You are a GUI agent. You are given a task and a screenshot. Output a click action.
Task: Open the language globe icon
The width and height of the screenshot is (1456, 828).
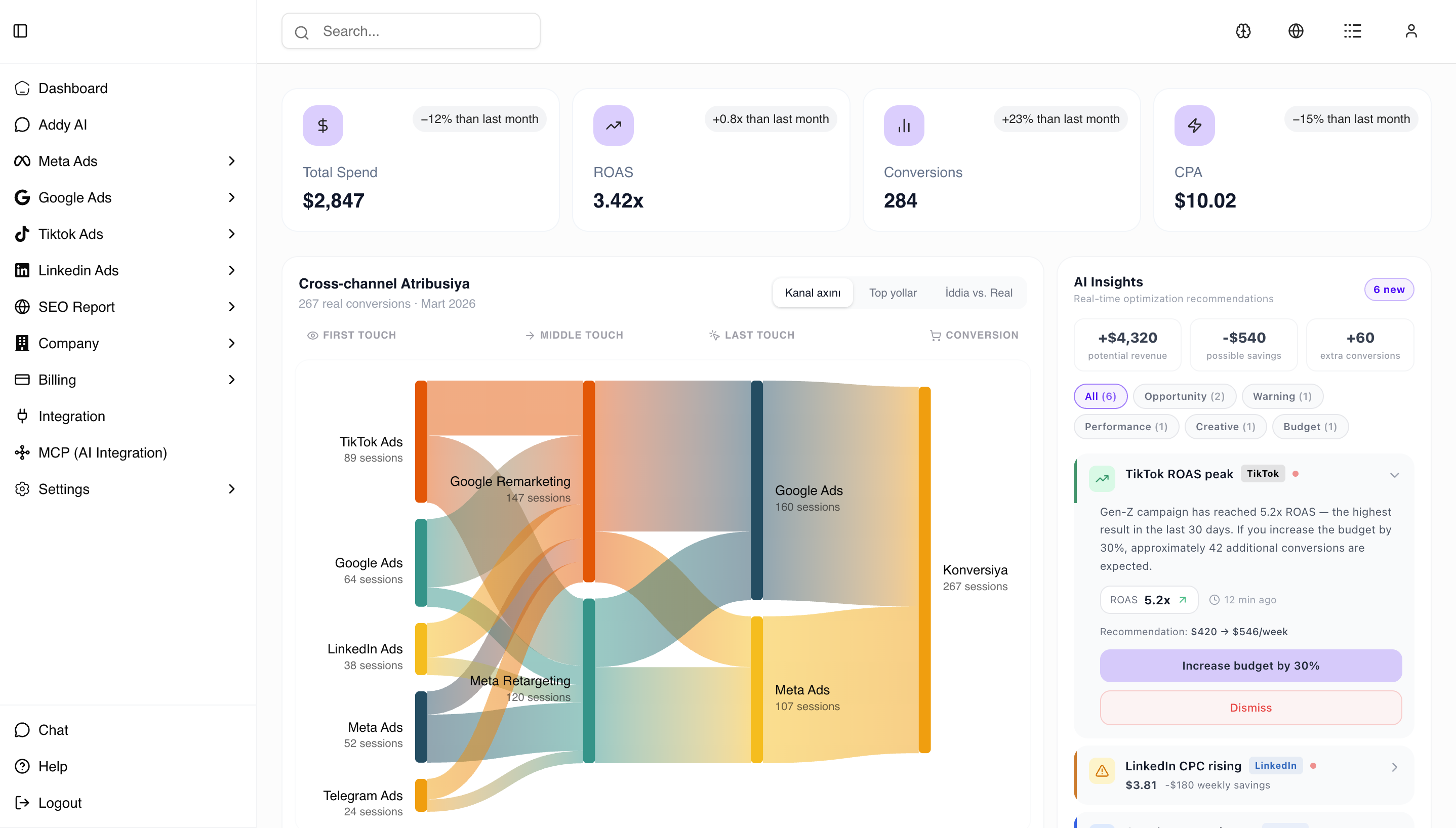coord(1296,31)
